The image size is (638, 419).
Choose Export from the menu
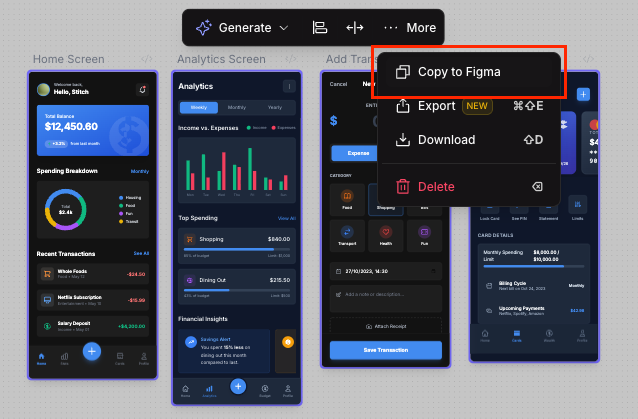pos(436,106)
